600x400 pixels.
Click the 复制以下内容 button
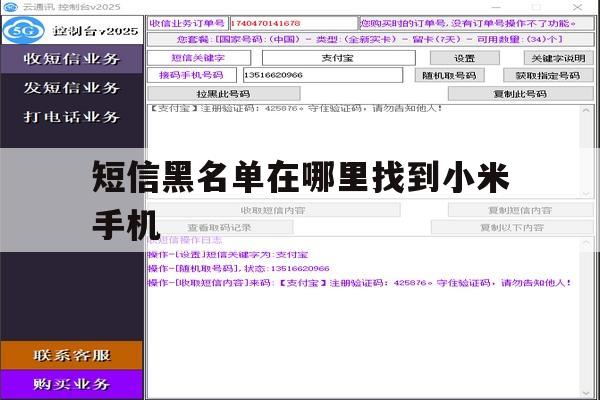[x=512, y=228]
